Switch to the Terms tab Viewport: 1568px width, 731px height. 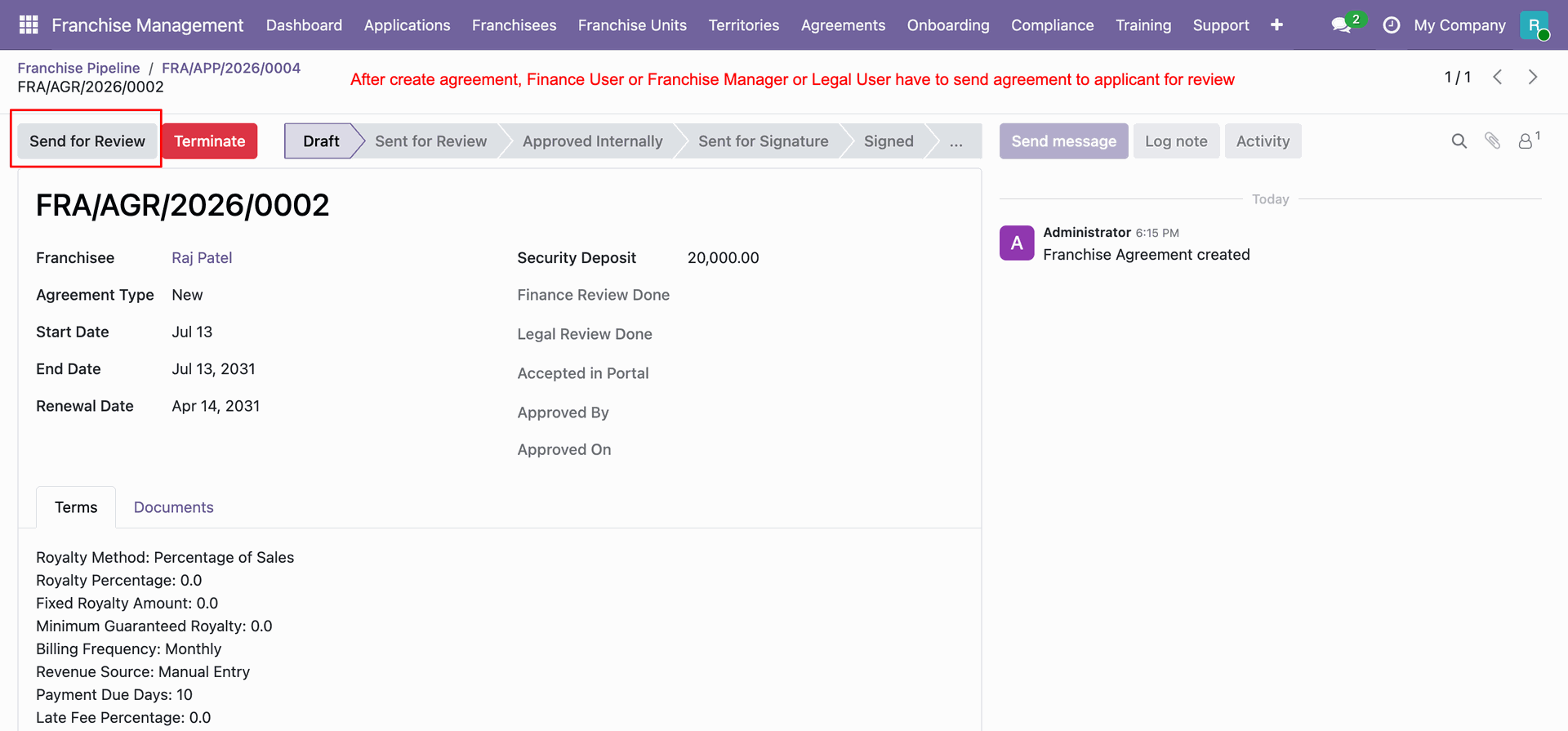(x=76, y=507)
